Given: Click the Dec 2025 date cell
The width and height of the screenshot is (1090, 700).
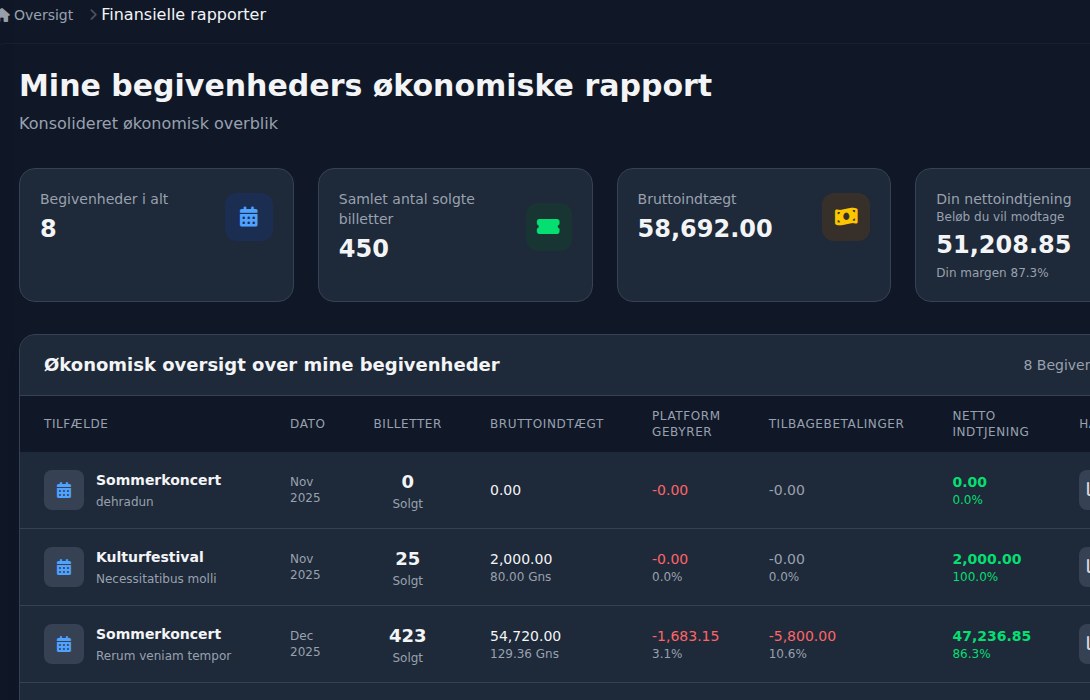Looking at the screenshot, I should tap(304, 644).
